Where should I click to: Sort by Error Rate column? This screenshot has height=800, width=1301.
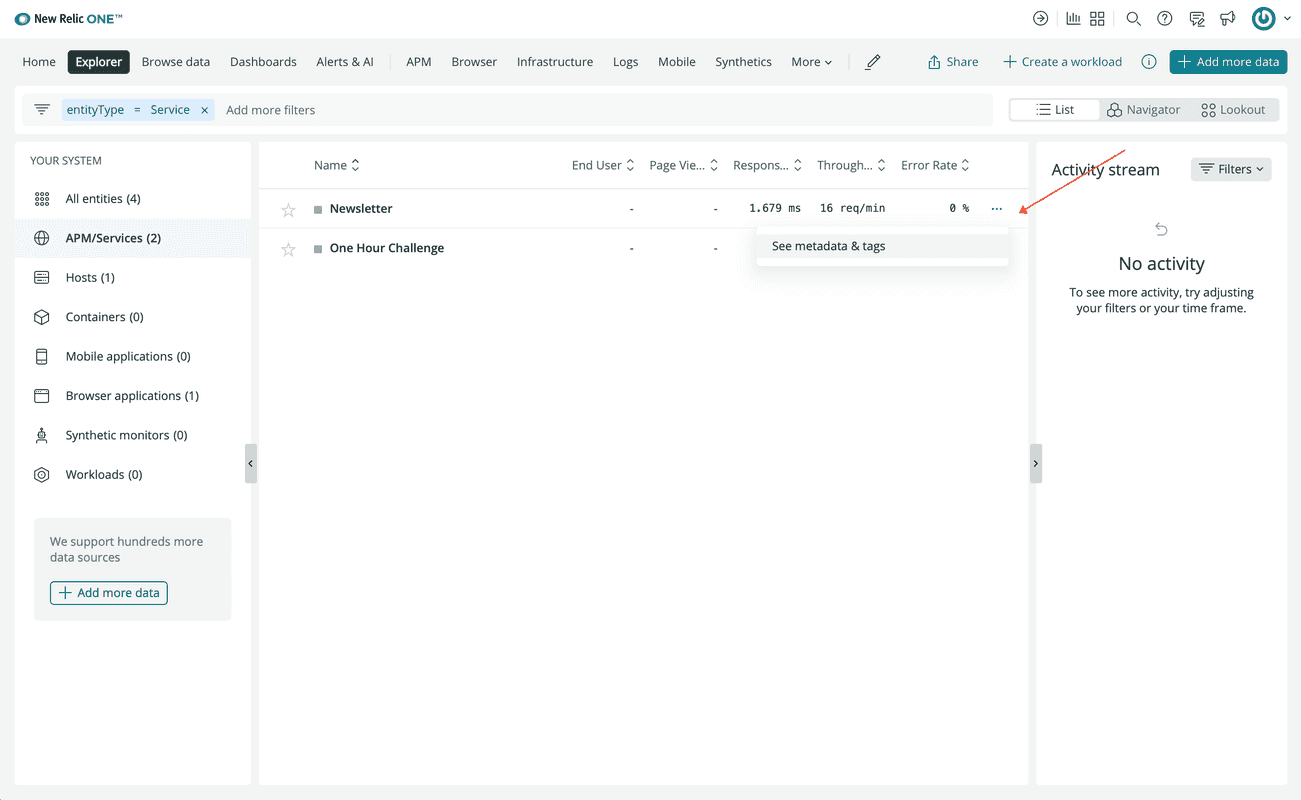click(x=935, y=165)
